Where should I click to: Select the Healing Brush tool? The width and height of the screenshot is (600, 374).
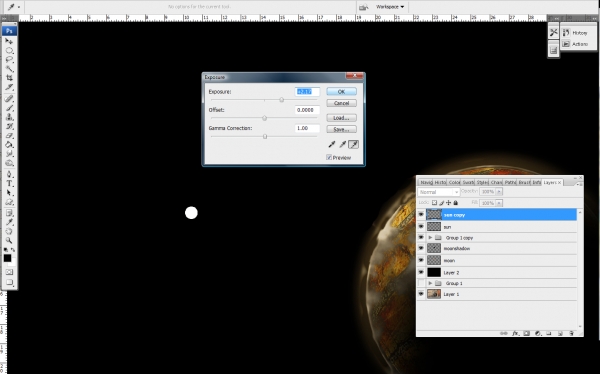click(x=9, y=99)
